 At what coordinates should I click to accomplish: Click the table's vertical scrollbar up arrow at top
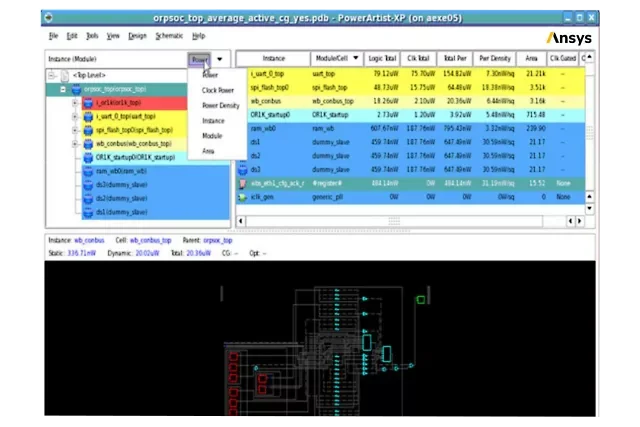[589, 58]
